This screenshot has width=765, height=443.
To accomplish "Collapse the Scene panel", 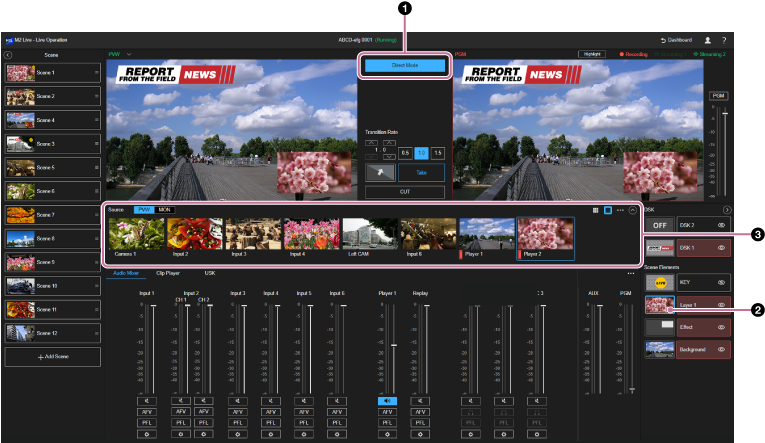I will tap(8, 55).
